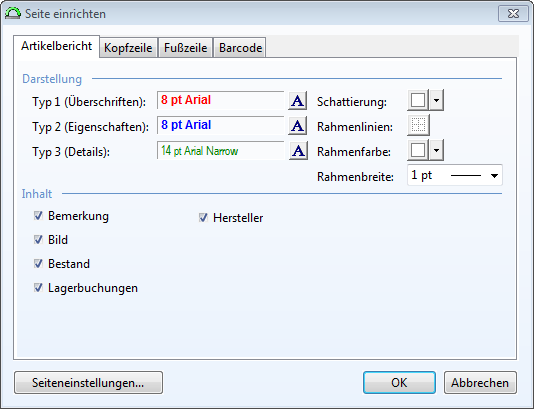The height and width of the screenshot is (409, 534).
Task: Open Seiteneinstellungen page settings
Action: coord(89,383)
